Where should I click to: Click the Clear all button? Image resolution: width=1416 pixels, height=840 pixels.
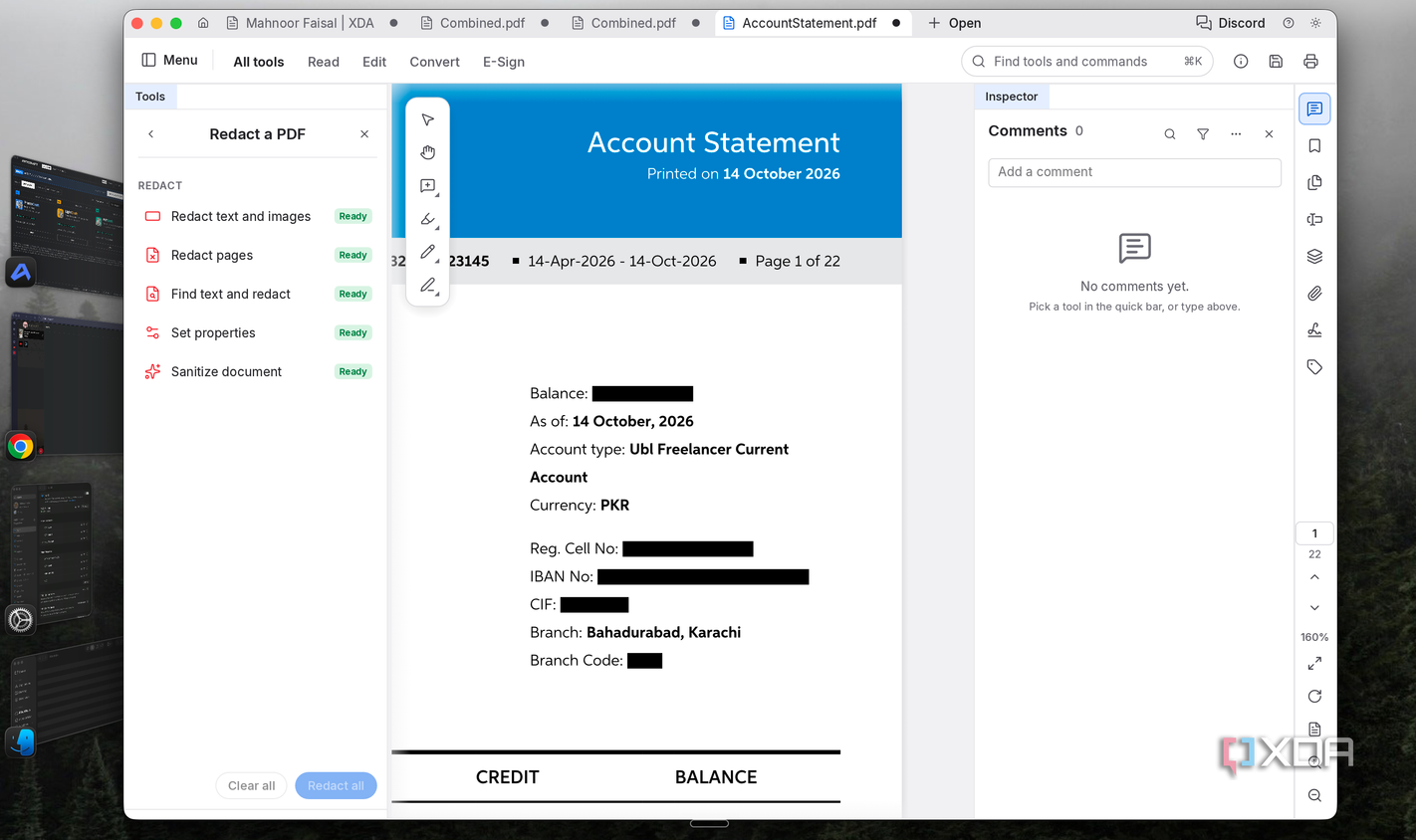tap(251, 785)
